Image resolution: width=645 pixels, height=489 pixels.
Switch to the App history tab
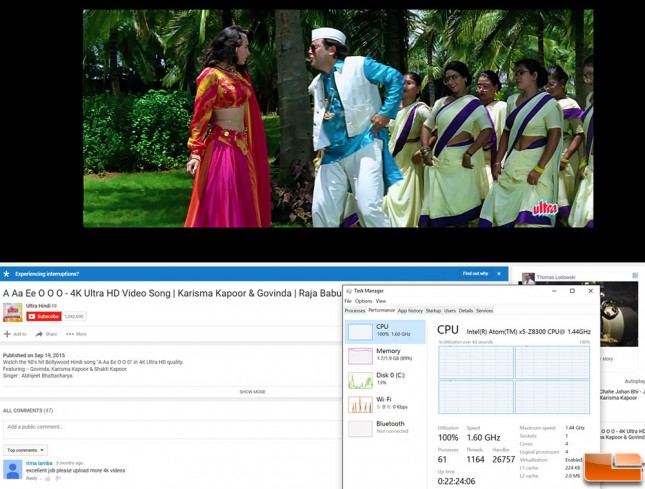(410, 311)
